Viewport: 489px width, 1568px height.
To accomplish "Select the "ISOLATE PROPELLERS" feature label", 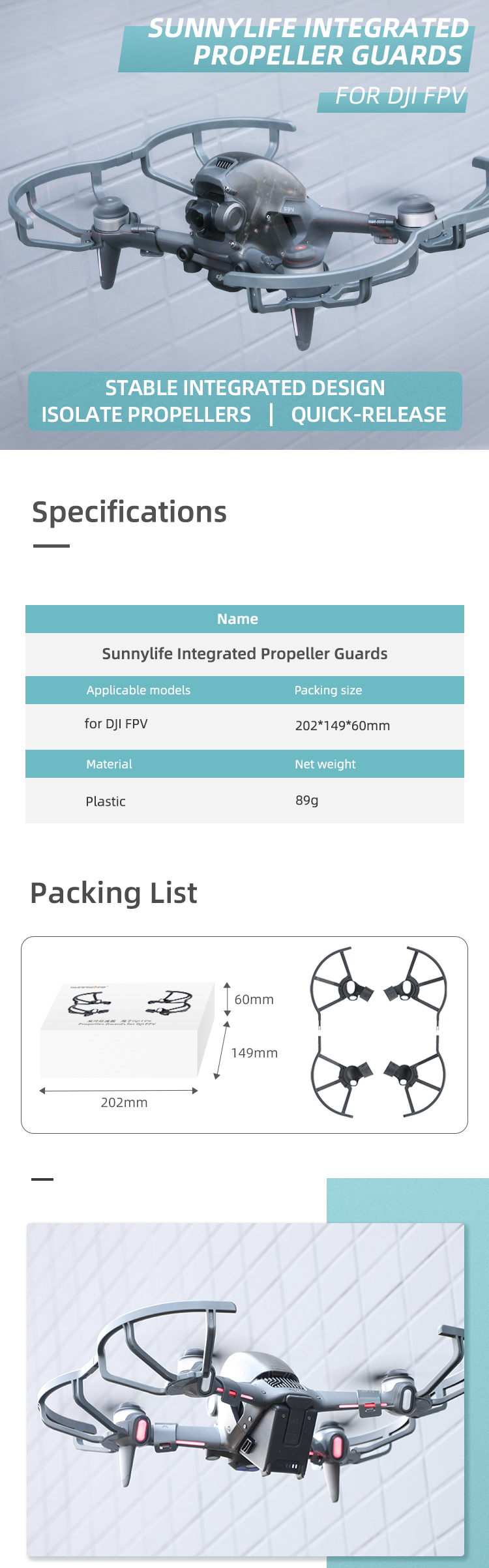I will pyautogui.click(x=146, y=415).
